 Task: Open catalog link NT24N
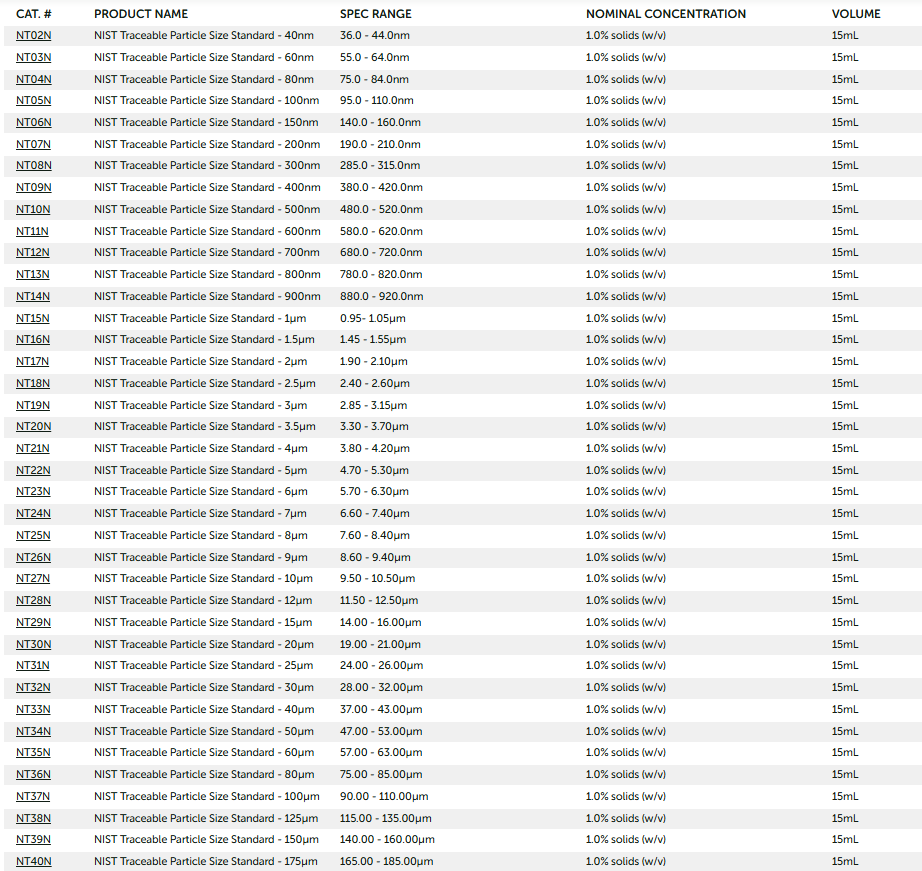(x=34, y=513)
